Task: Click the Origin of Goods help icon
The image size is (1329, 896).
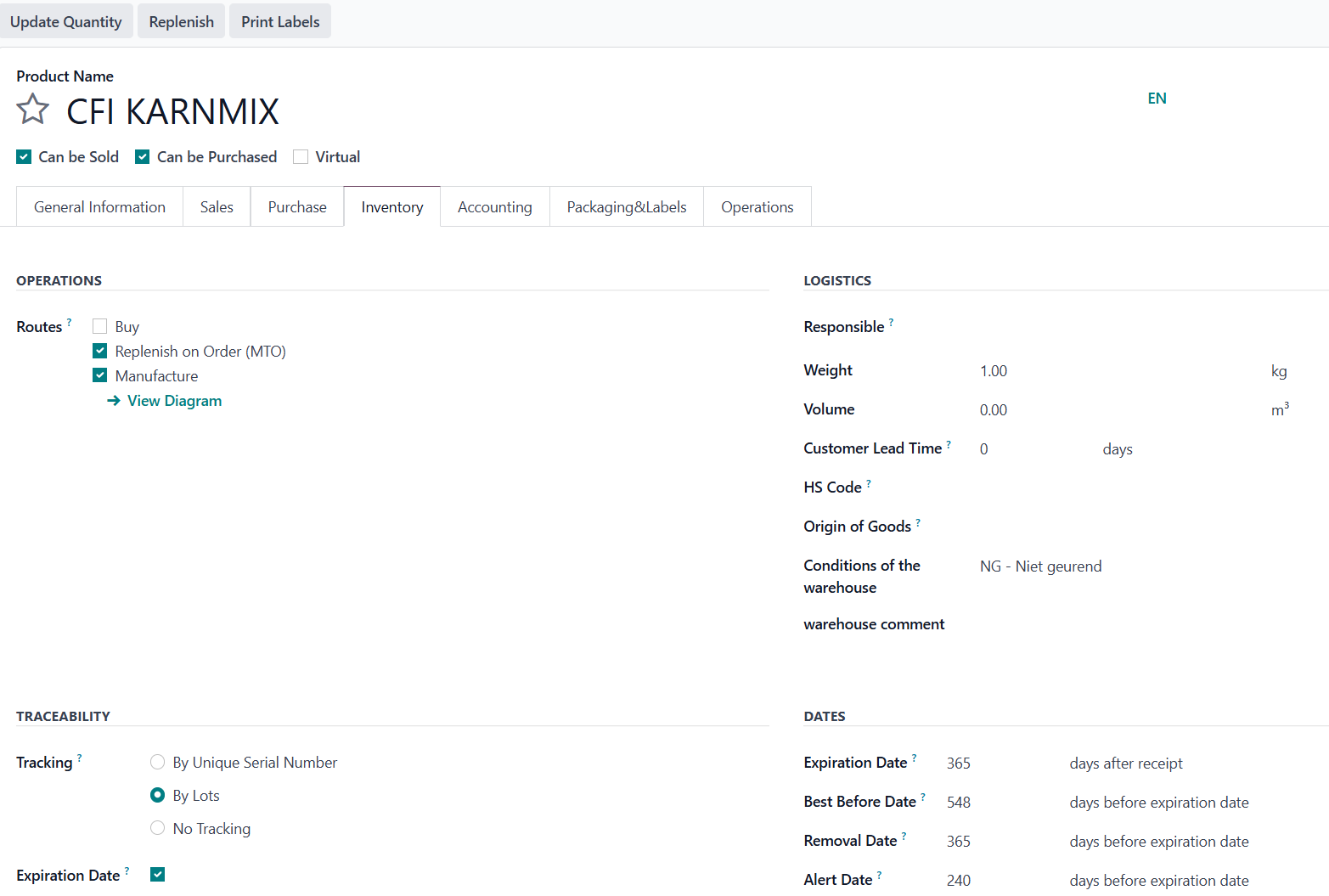Action: 918,522
